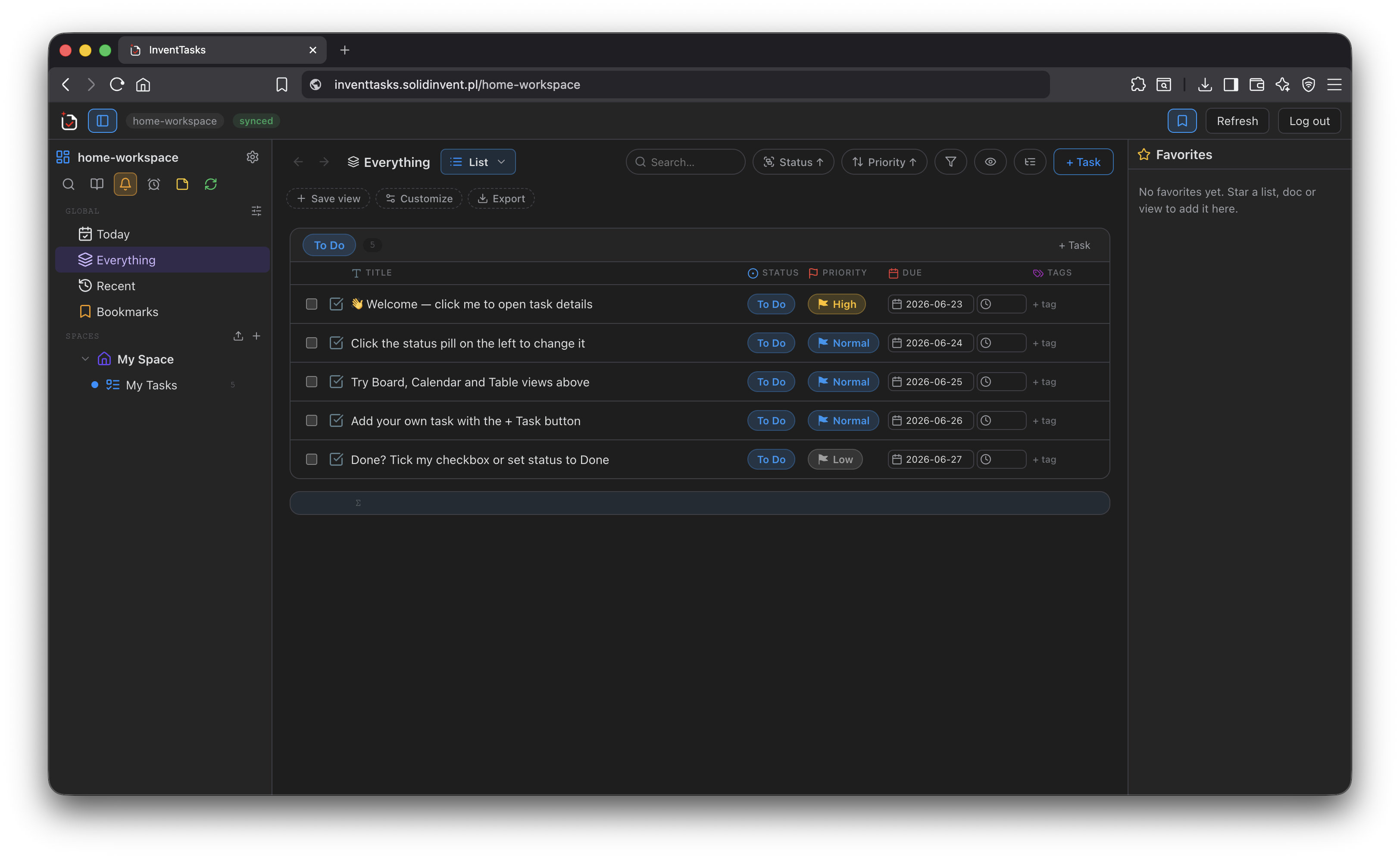The image size is (1400, 859).
Task: Open browser downloads icon
Action: click(1205, 85)
